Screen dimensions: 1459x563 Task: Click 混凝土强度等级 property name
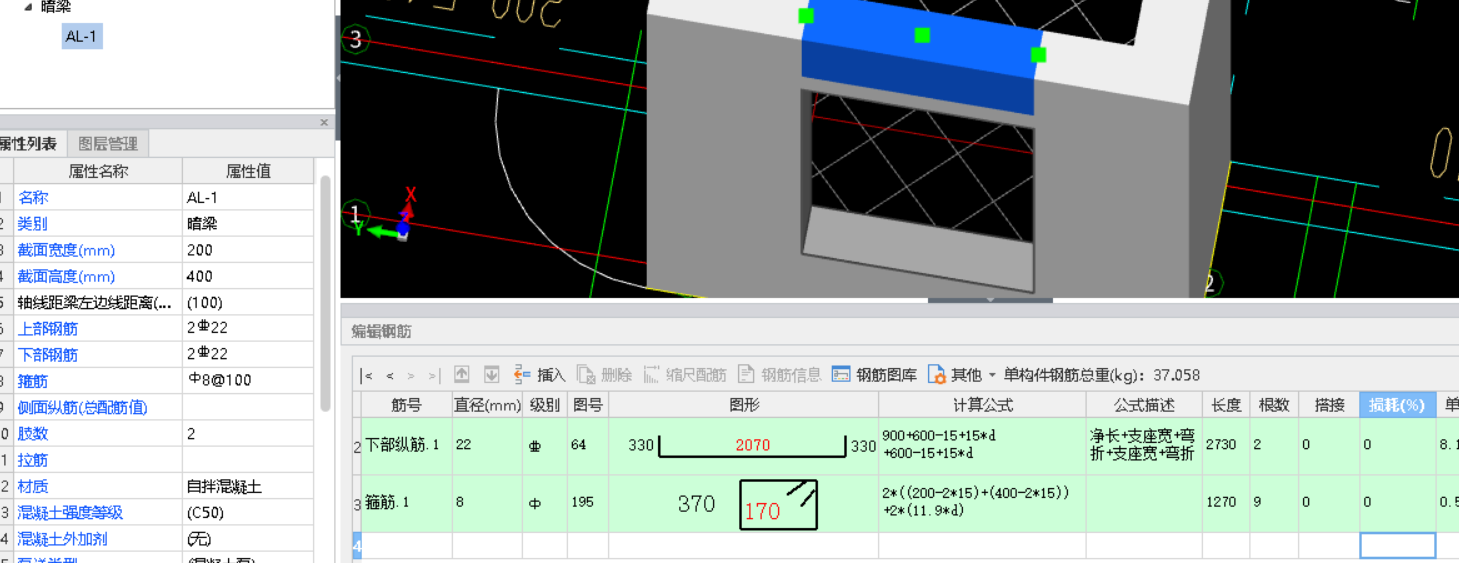[70, 512]
